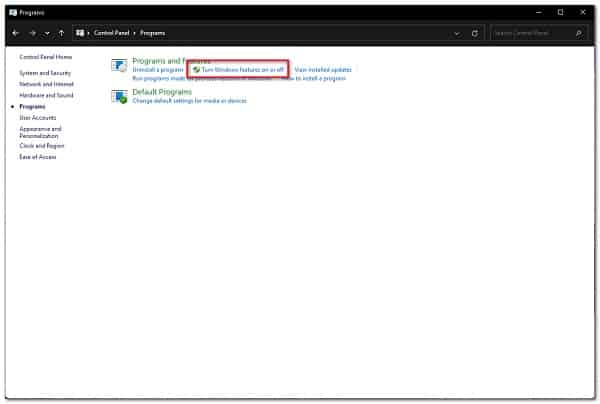Click Uninstall a program link
600x404 pixels.
(158, 70)
